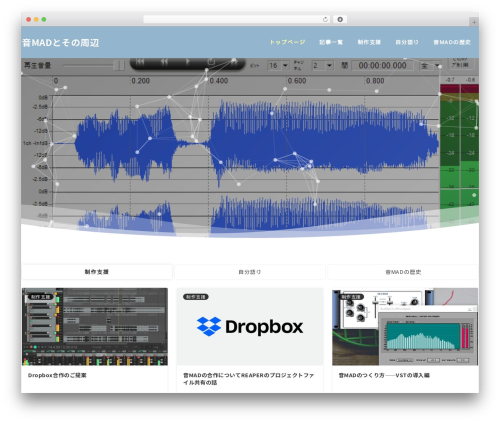Open a new tab with the plus button
The height and width of the screenshot is (423, 500).
[x=474, y=22]
